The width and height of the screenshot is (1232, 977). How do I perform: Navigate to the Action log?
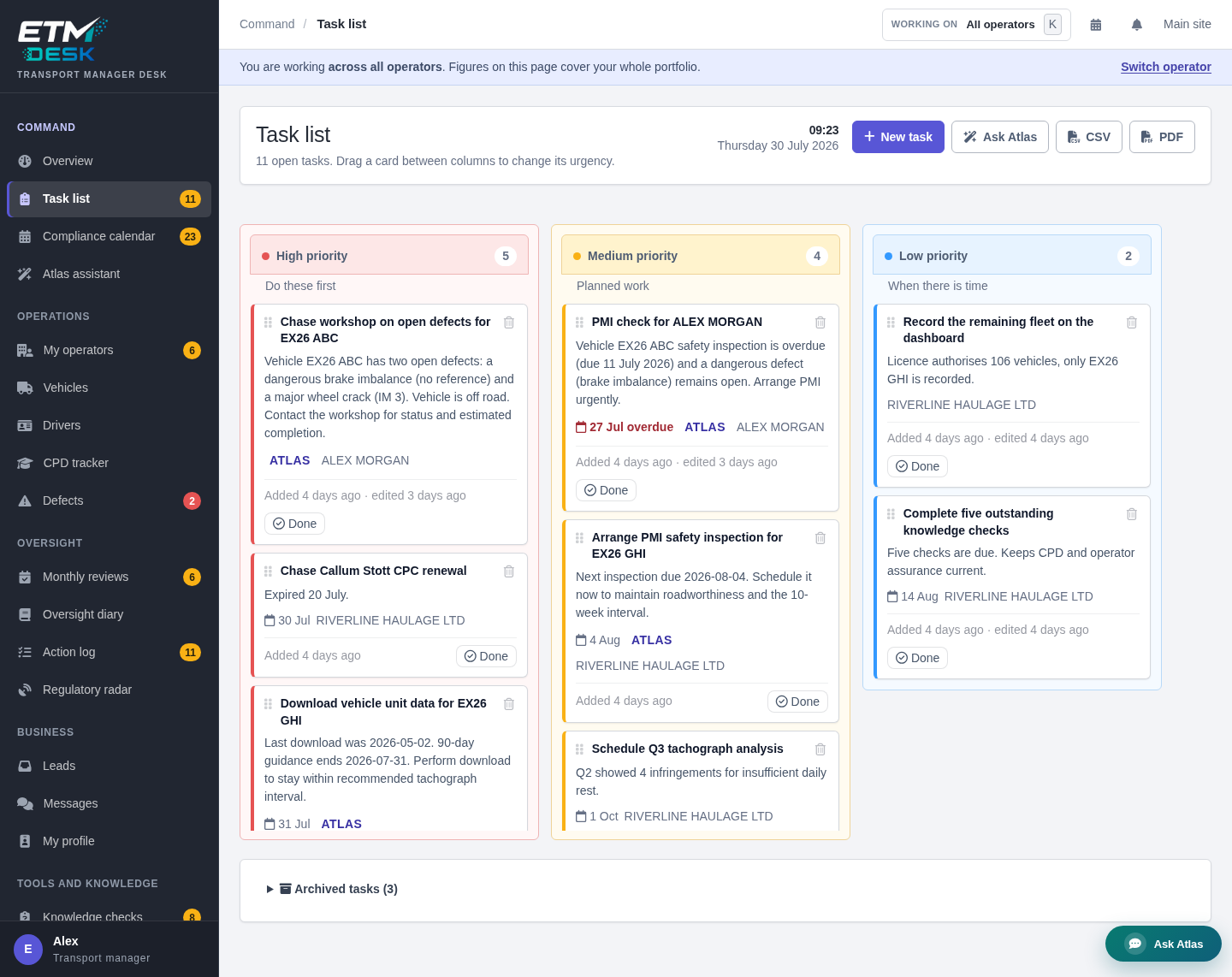tap(109, 652)
